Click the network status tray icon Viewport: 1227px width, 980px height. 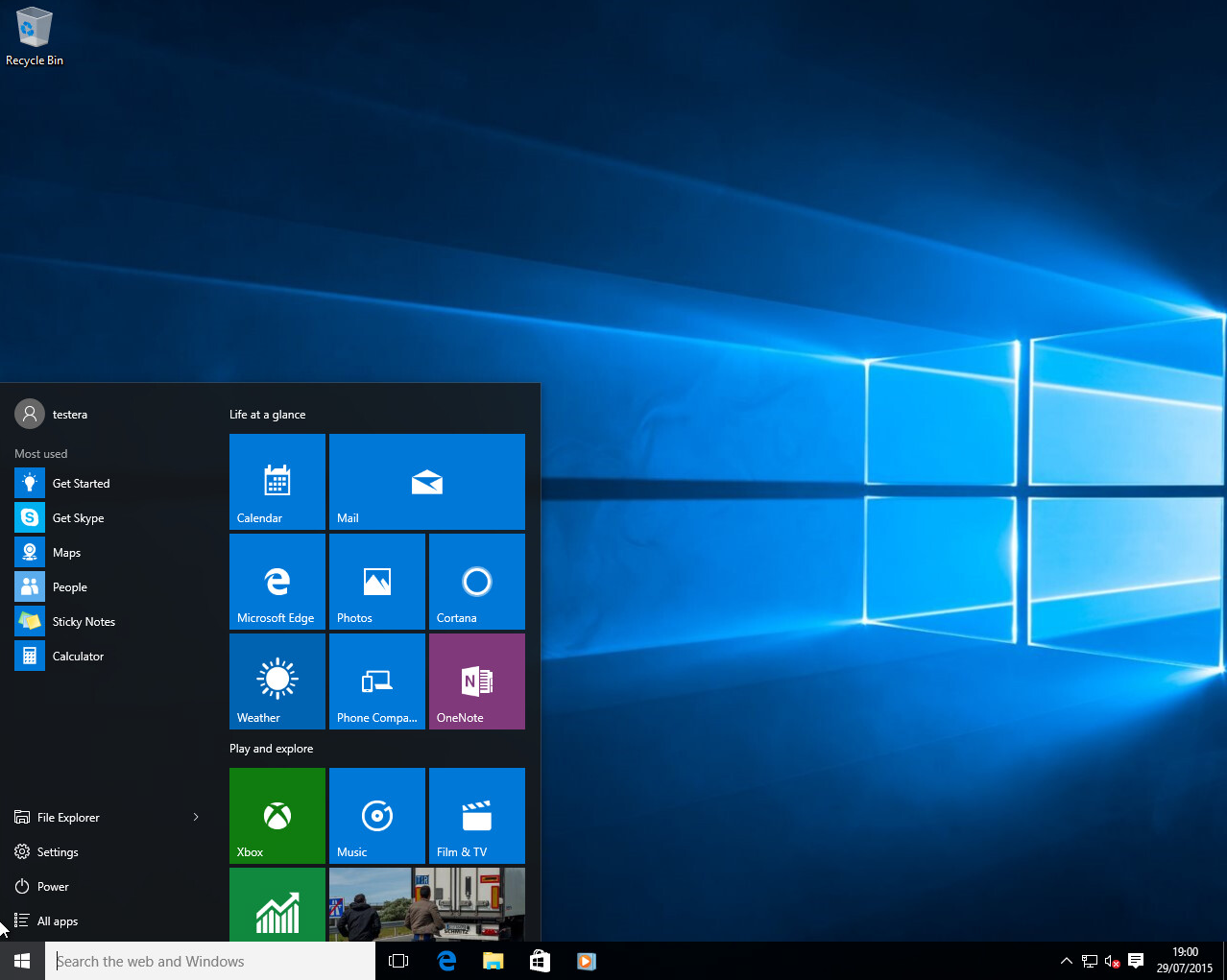(x=1090, y=961)
